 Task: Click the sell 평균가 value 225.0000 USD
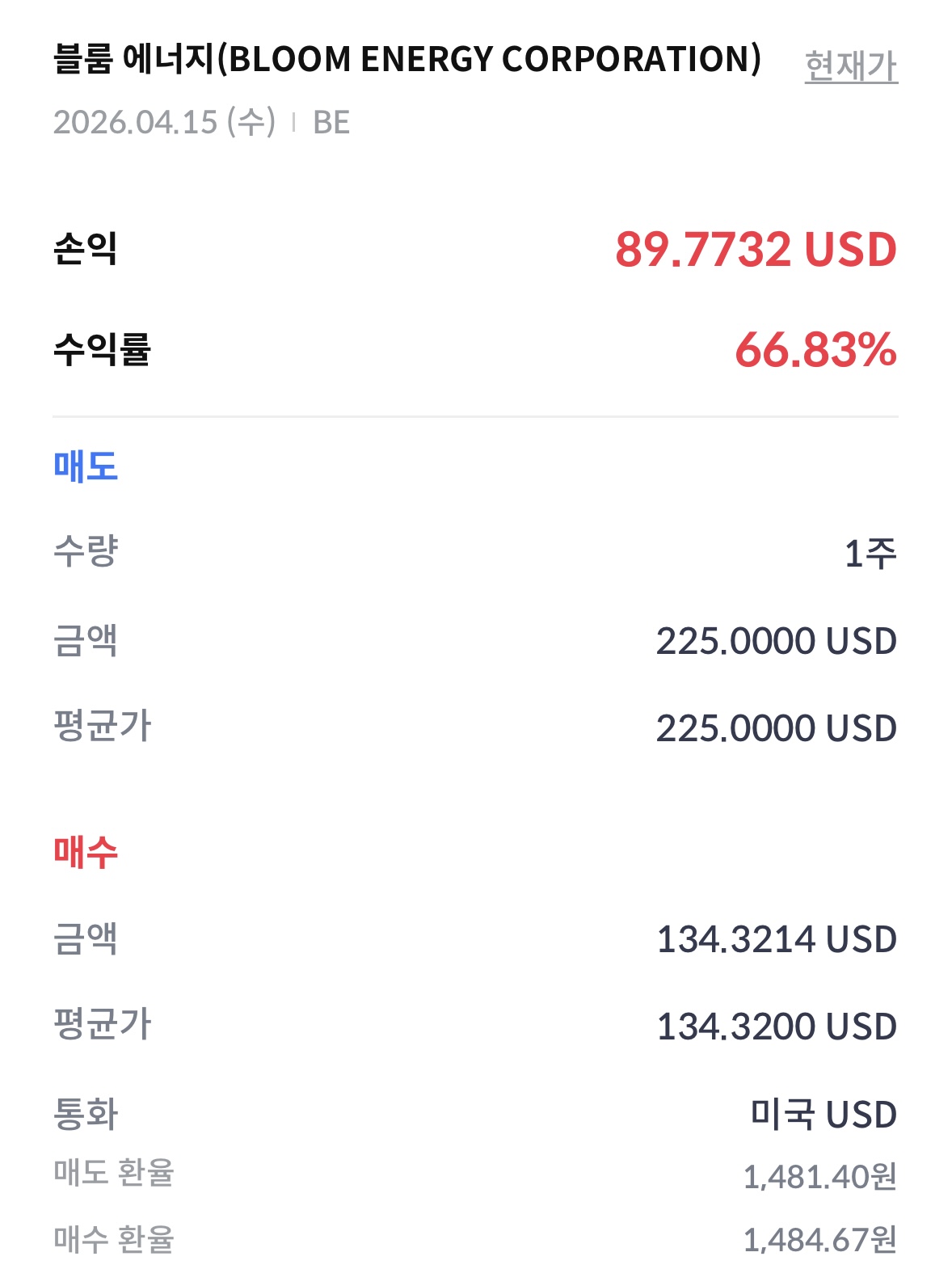pyautogui.click(x=776, y=728)
